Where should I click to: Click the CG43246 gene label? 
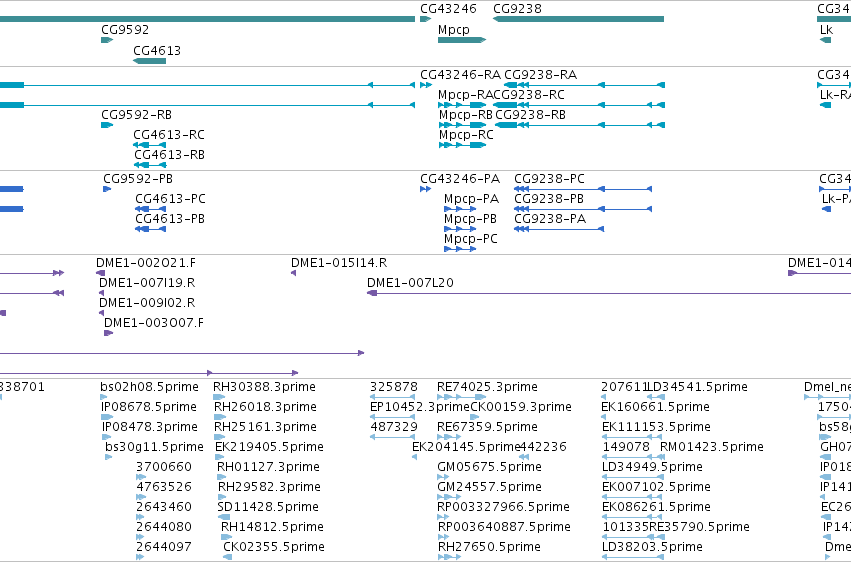(x=448, y=9)
